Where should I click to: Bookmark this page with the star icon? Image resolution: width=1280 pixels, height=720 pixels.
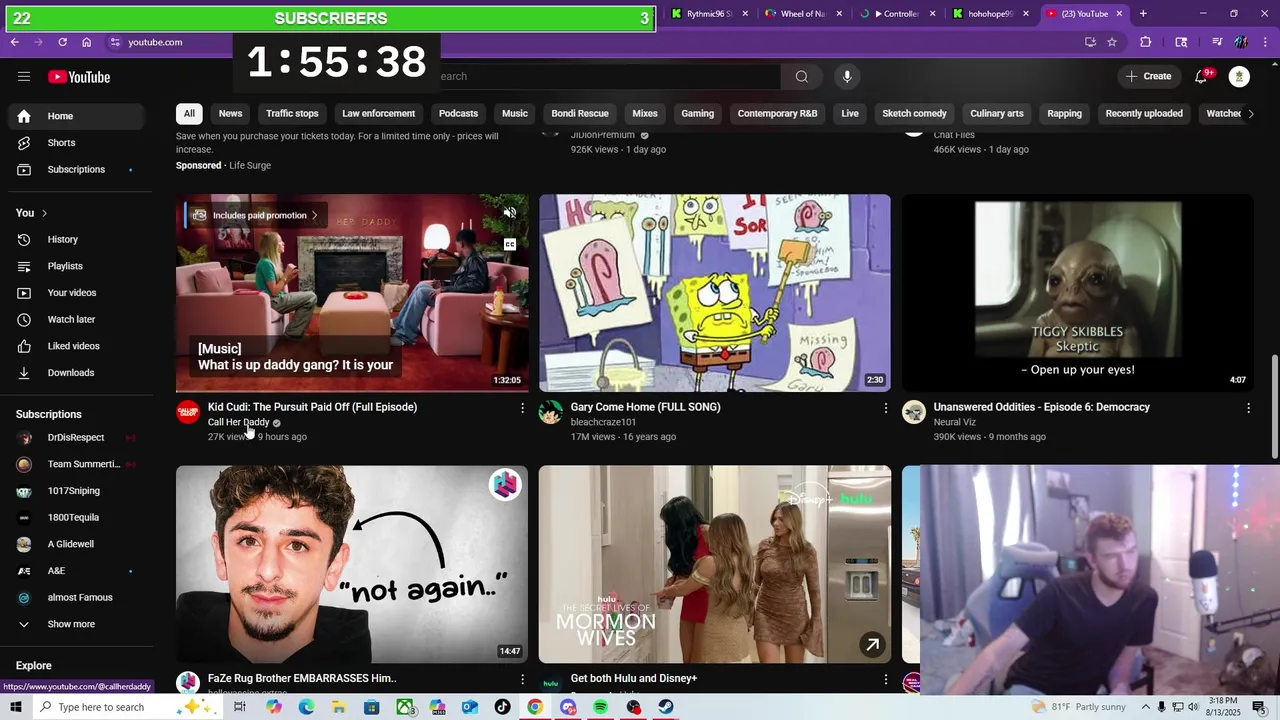click(x=1112, y=42)
